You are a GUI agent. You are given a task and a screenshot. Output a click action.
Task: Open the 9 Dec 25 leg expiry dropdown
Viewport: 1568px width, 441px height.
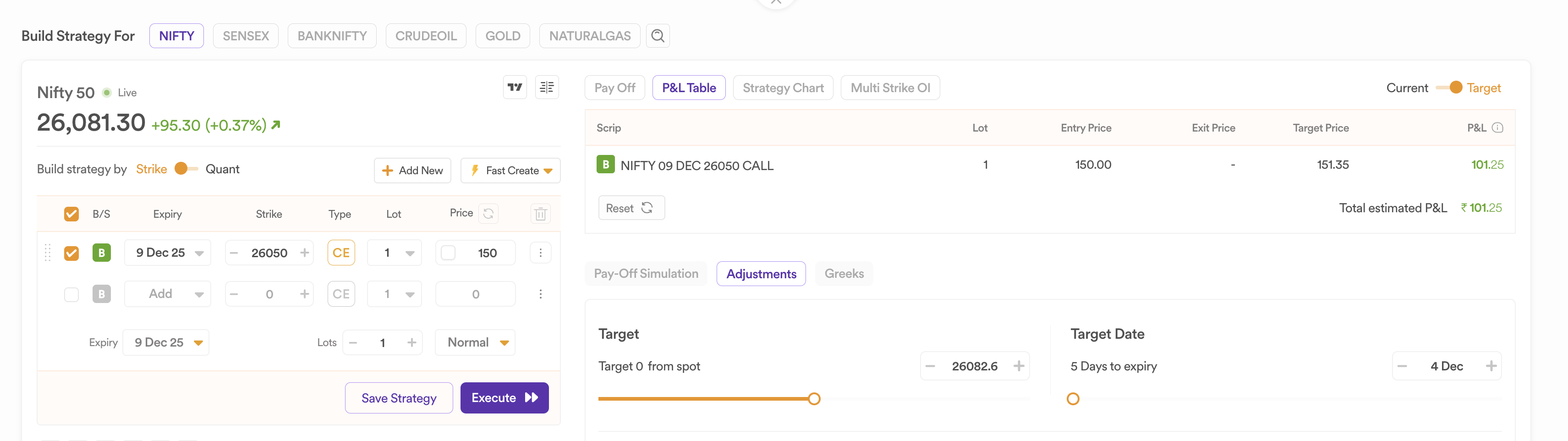167,253
